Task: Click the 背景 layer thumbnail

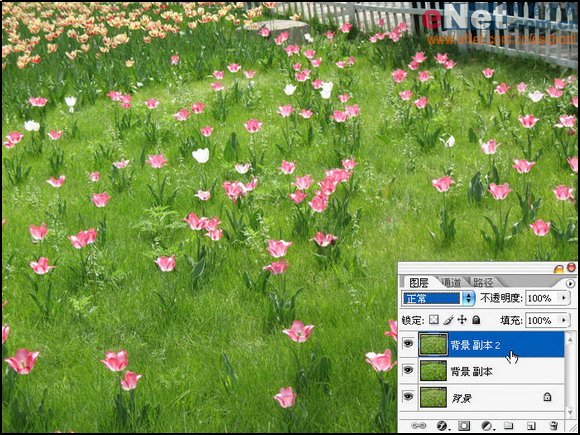Action: [433, 397]
